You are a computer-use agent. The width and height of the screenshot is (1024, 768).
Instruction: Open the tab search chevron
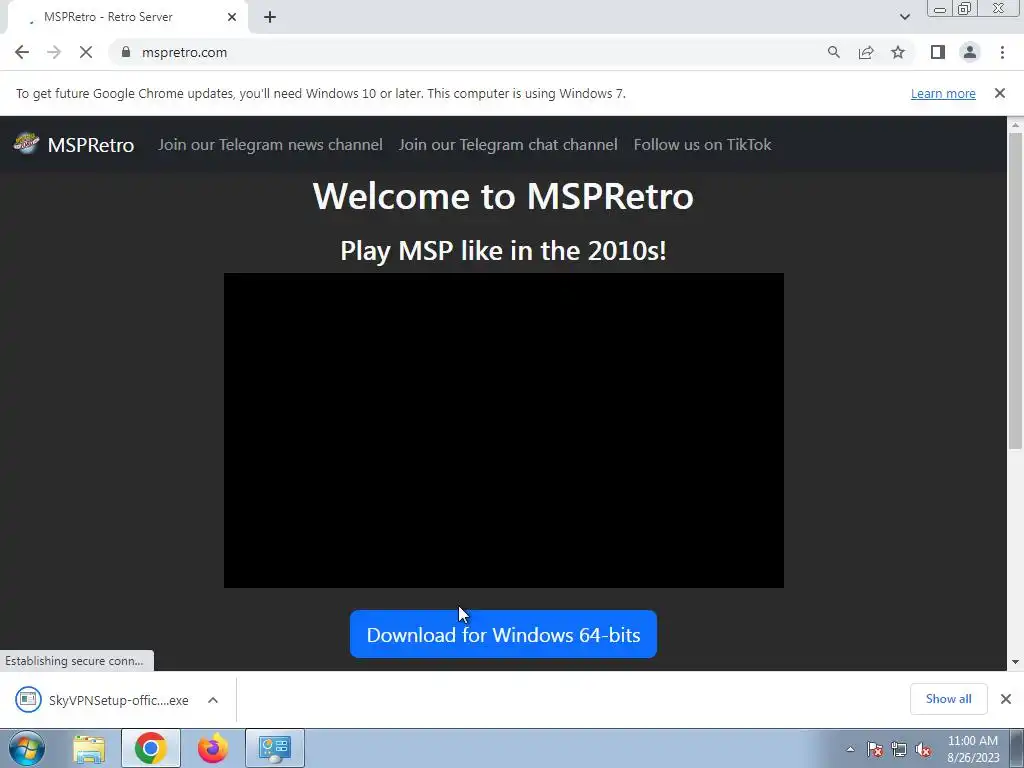pos(904,17)
